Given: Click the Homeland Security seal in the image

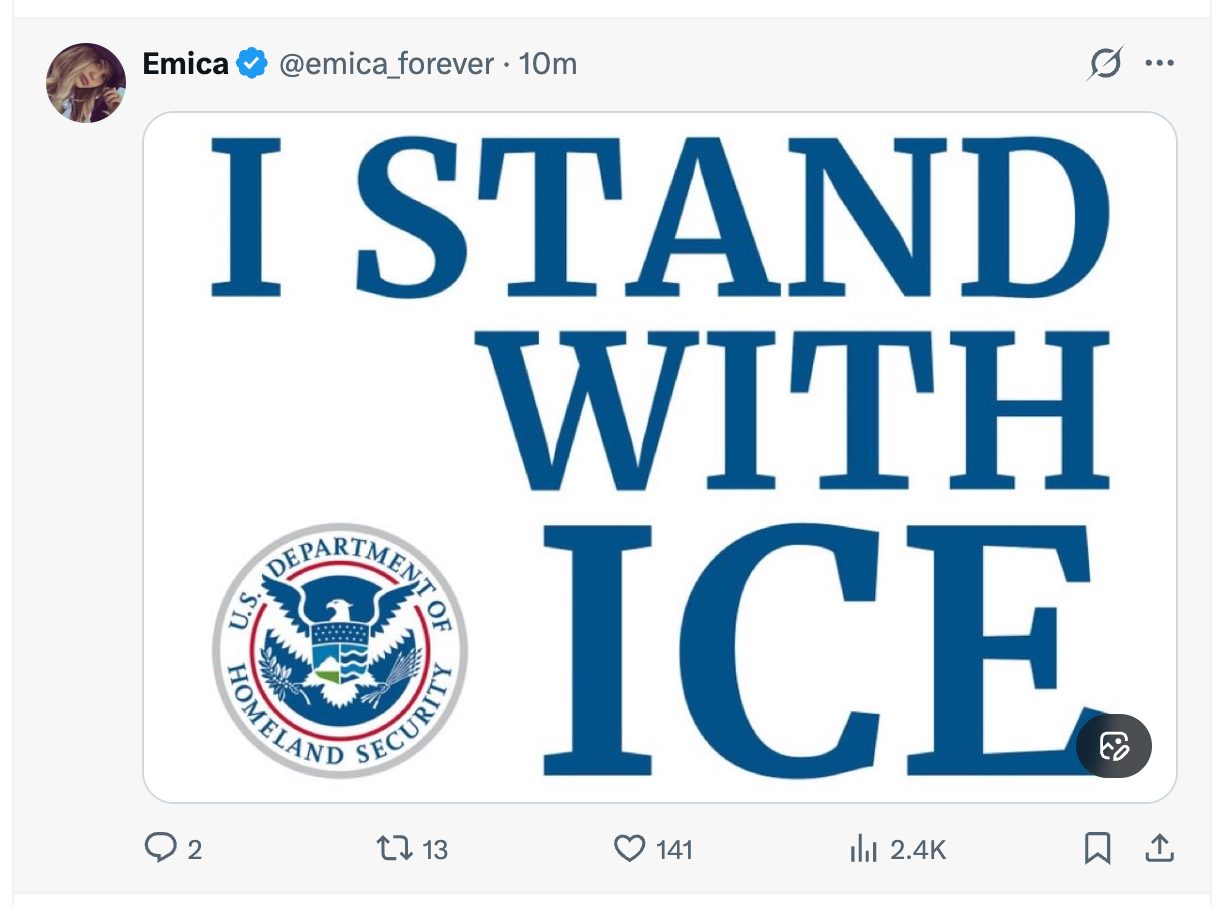Looking at the screenshot, I should [x=340, y=650].
